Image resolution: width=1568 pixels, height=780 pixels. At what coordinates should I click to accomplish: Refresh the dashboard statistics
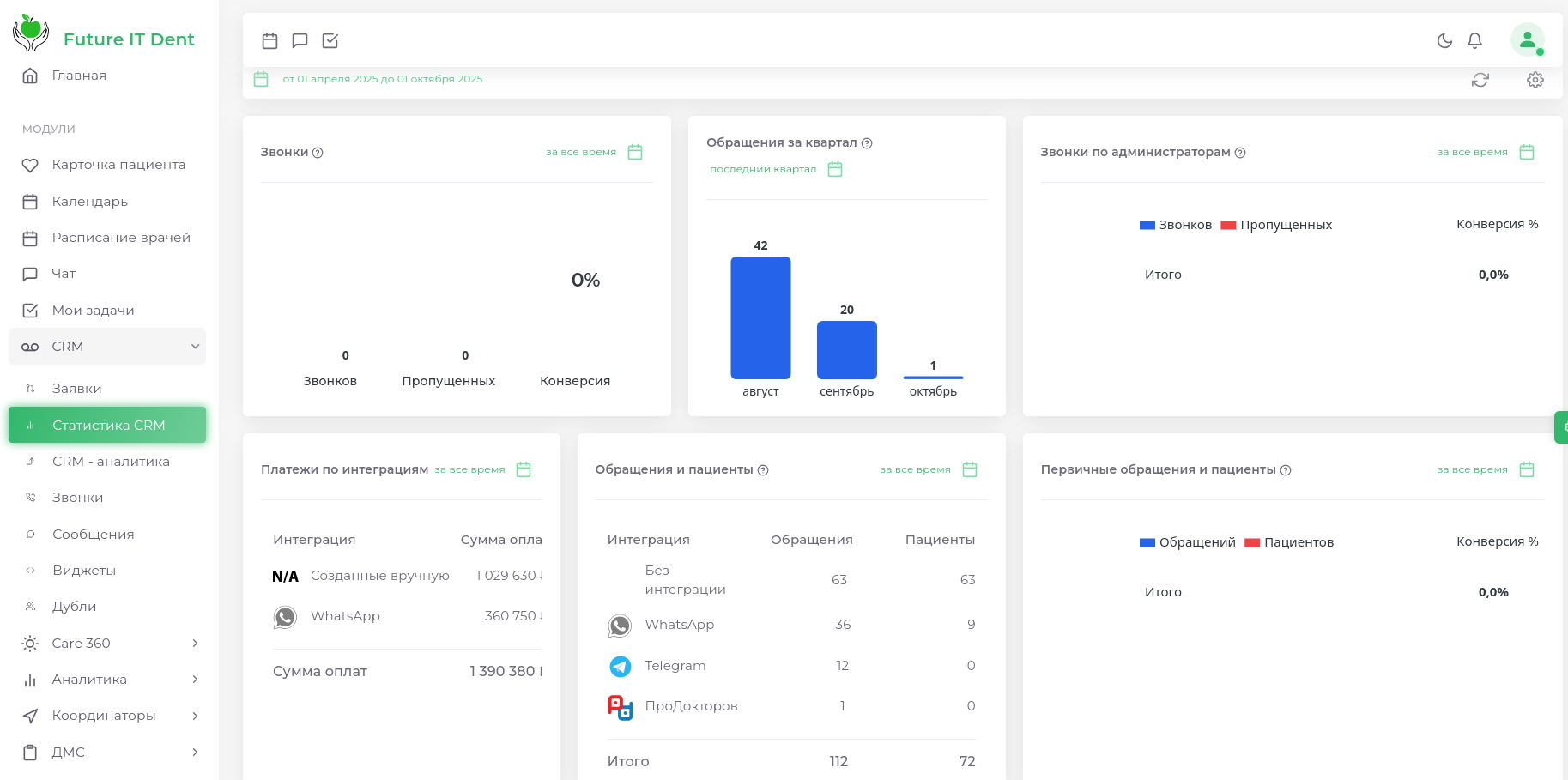tap(1480, 80)
